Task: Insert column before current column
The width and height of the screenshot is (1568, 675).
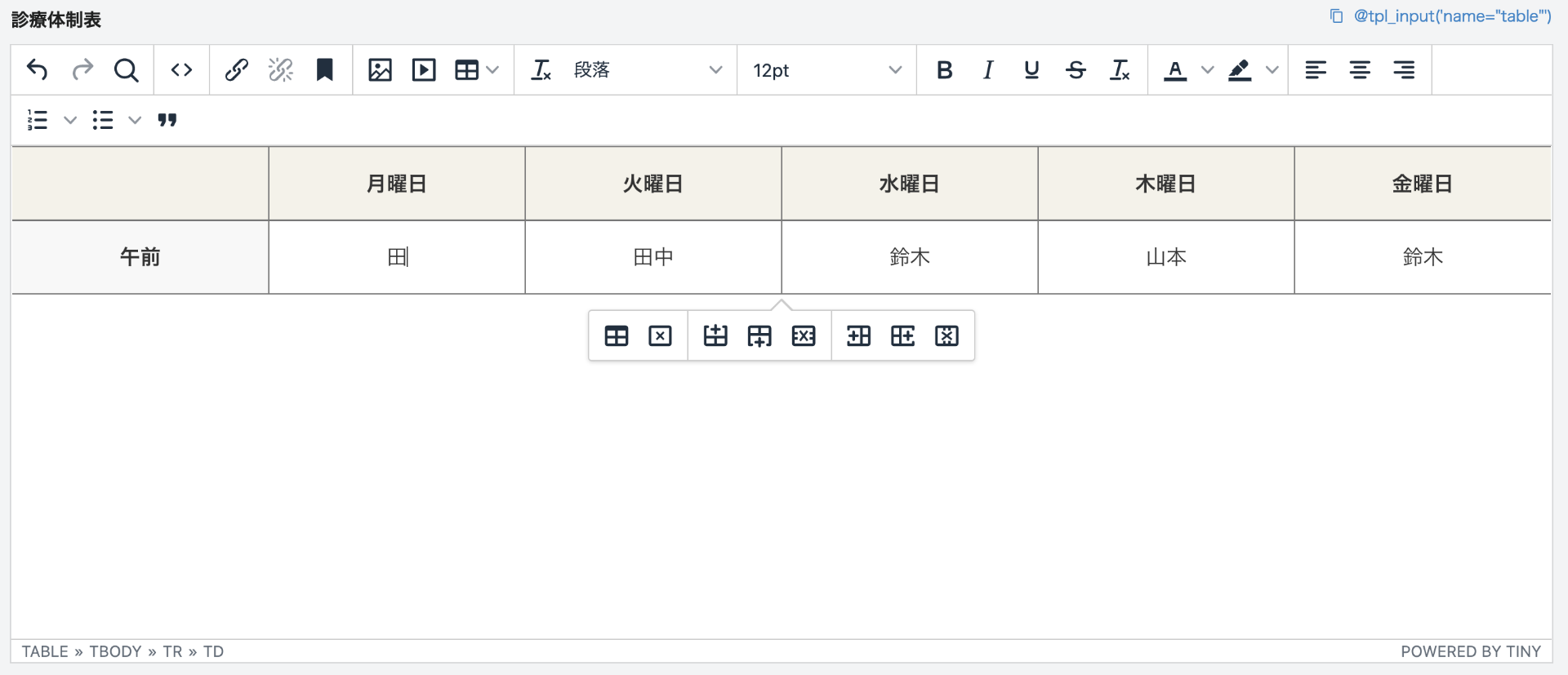Action: [858, 335]
